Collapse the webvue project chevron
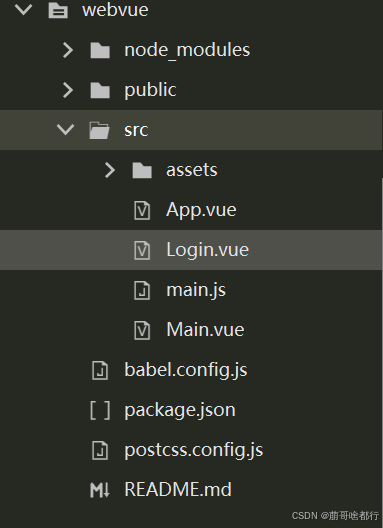The width and height of the screenshot is (383, 528). (x=24, y=9)
